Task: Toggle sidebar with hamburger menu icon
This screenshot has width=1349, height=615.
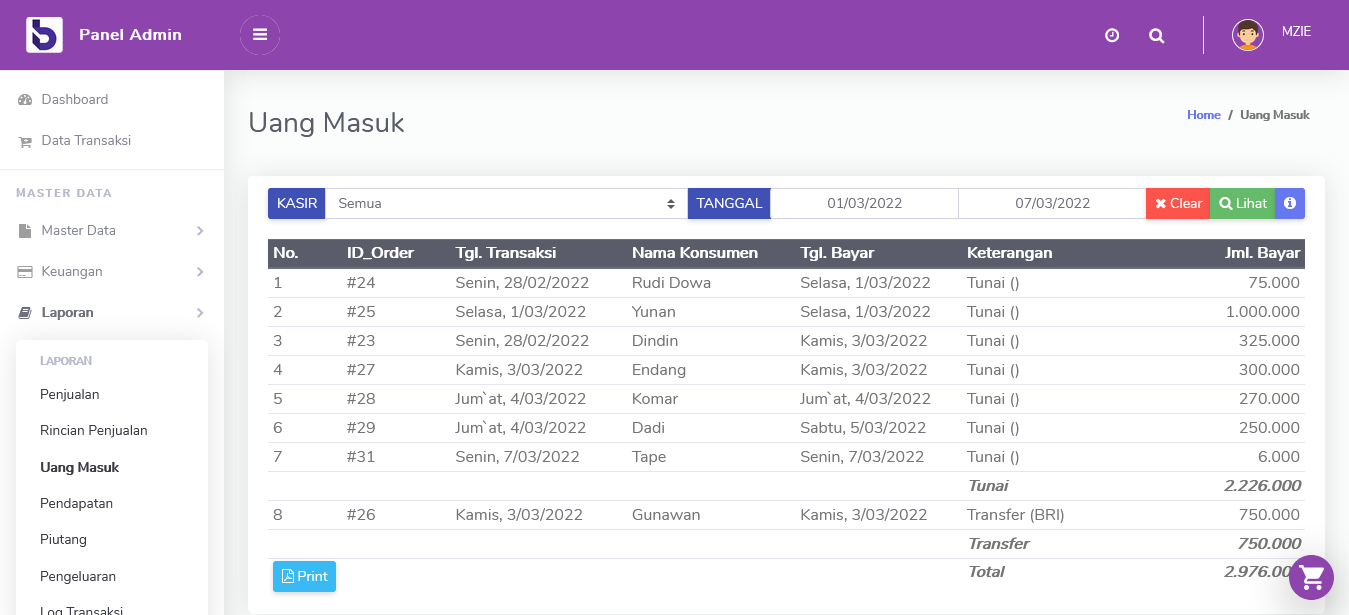Action: pos(260,35)
